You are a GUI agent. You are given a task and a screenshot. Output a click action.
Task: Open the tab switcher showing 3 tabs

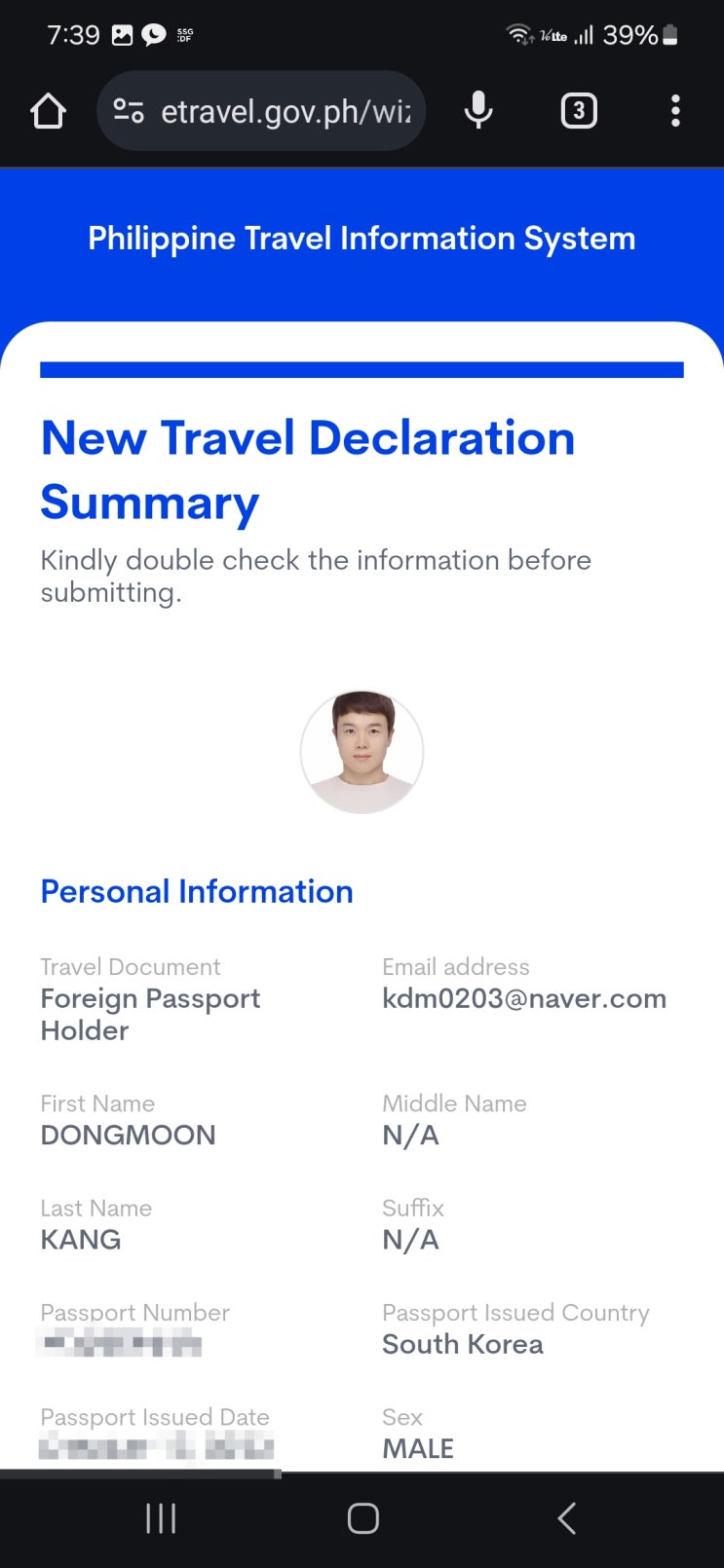(579, 111)
